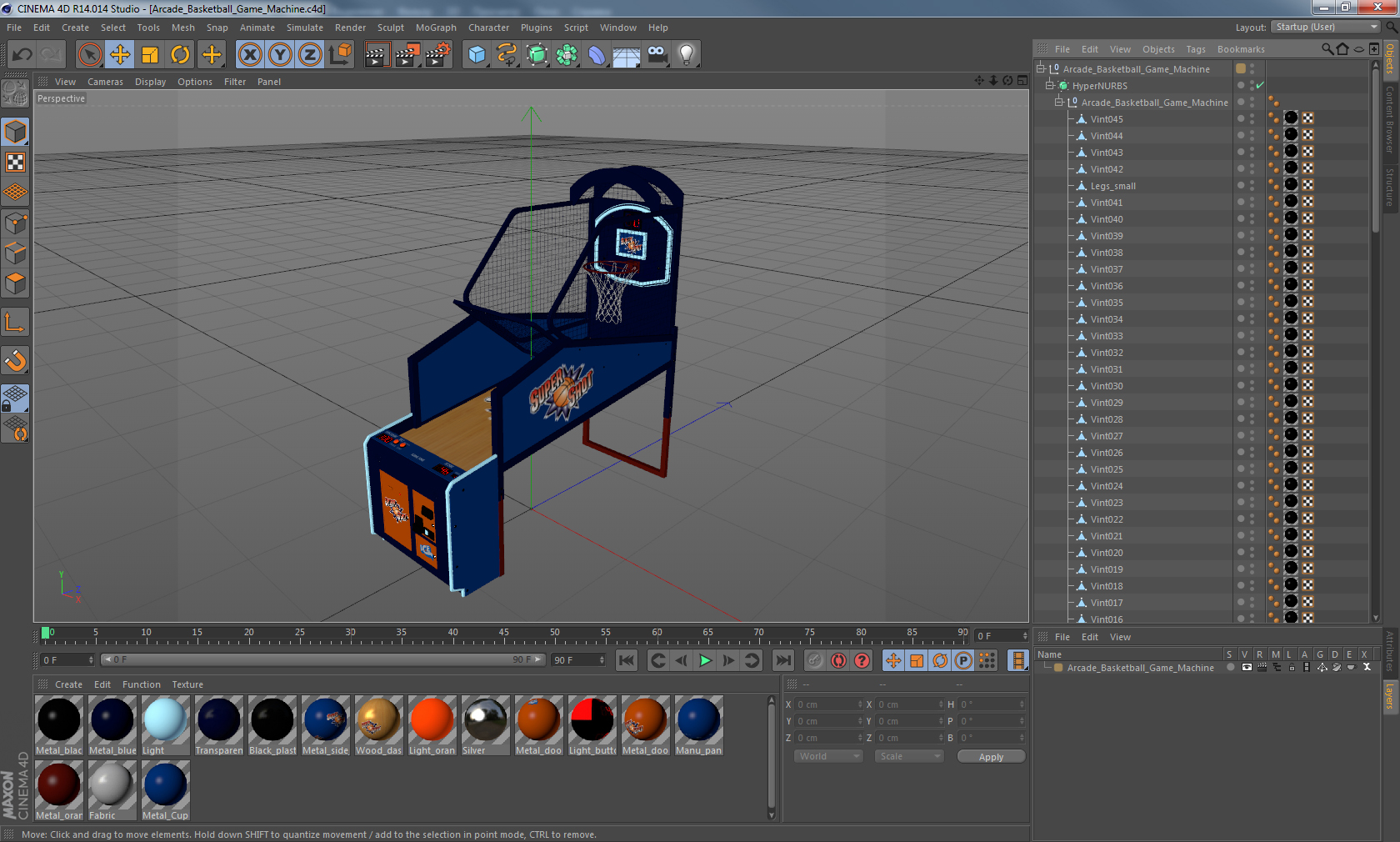Toggle Y axis lock
1400x842 pixels.
(x=280, y=55)
